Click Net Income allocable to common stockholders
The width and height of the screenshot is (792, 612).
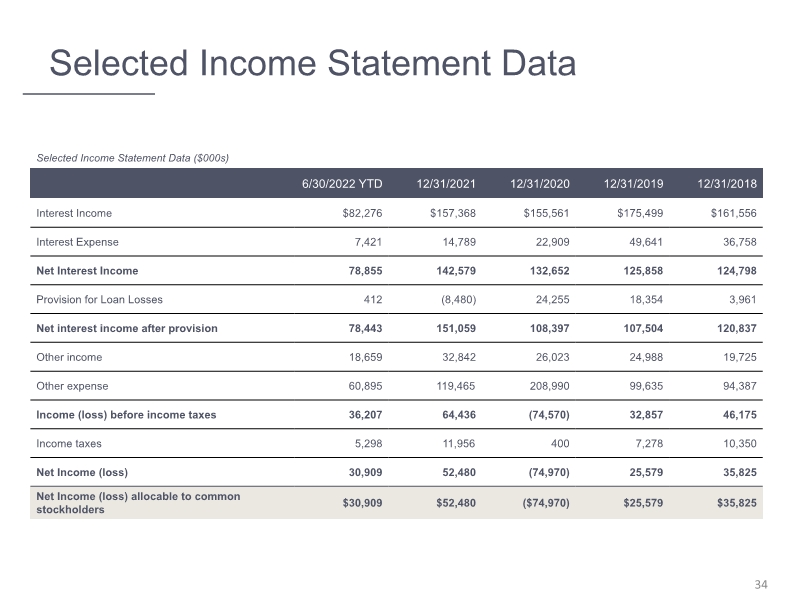138,503
